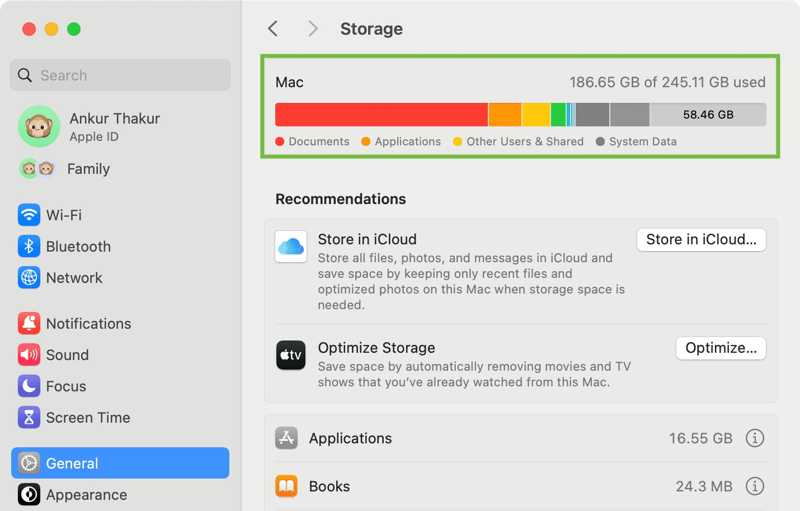Open Focus moon icon
This screenshot has width=800, height=511.
click(x=29, y=386)
